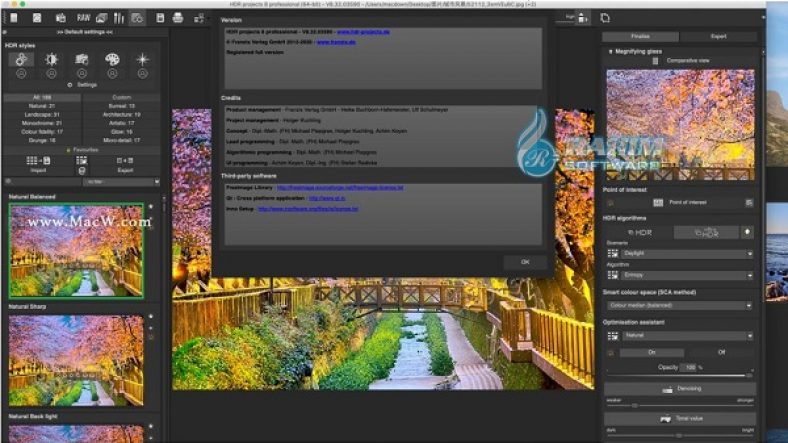Screen dimensions: 788x443
Task: Select the sparkle star HDR style icon
Action: (143, 59)
